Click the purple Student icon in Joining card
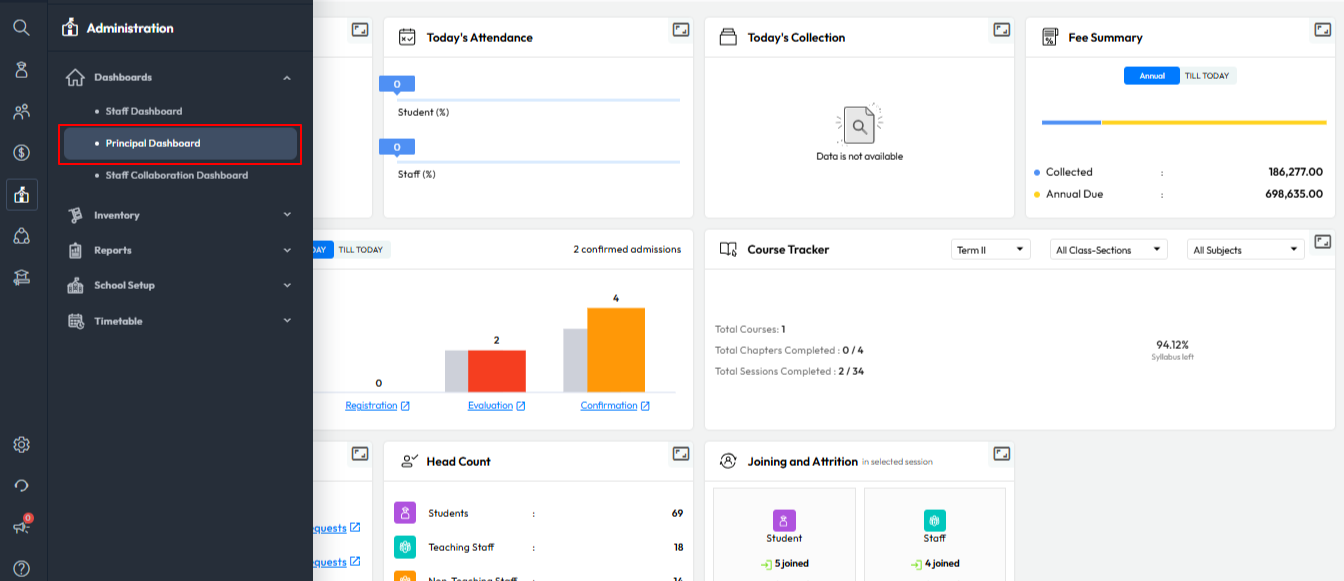This screenshot has height=581, width=1344. [x=784, y=520]
